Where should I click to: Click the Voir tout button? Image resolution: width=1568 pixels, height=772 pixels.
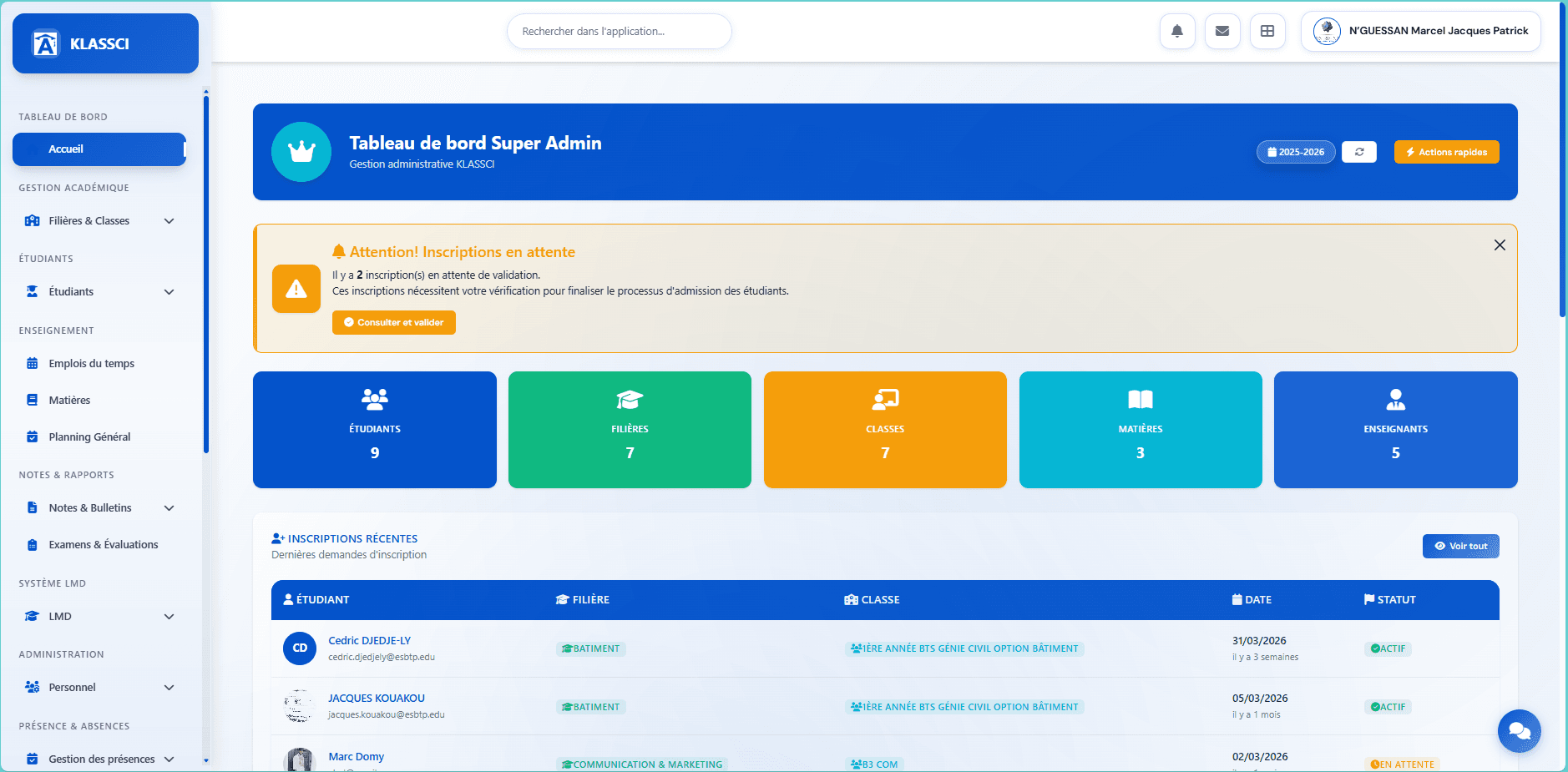tap(1460, 547)
